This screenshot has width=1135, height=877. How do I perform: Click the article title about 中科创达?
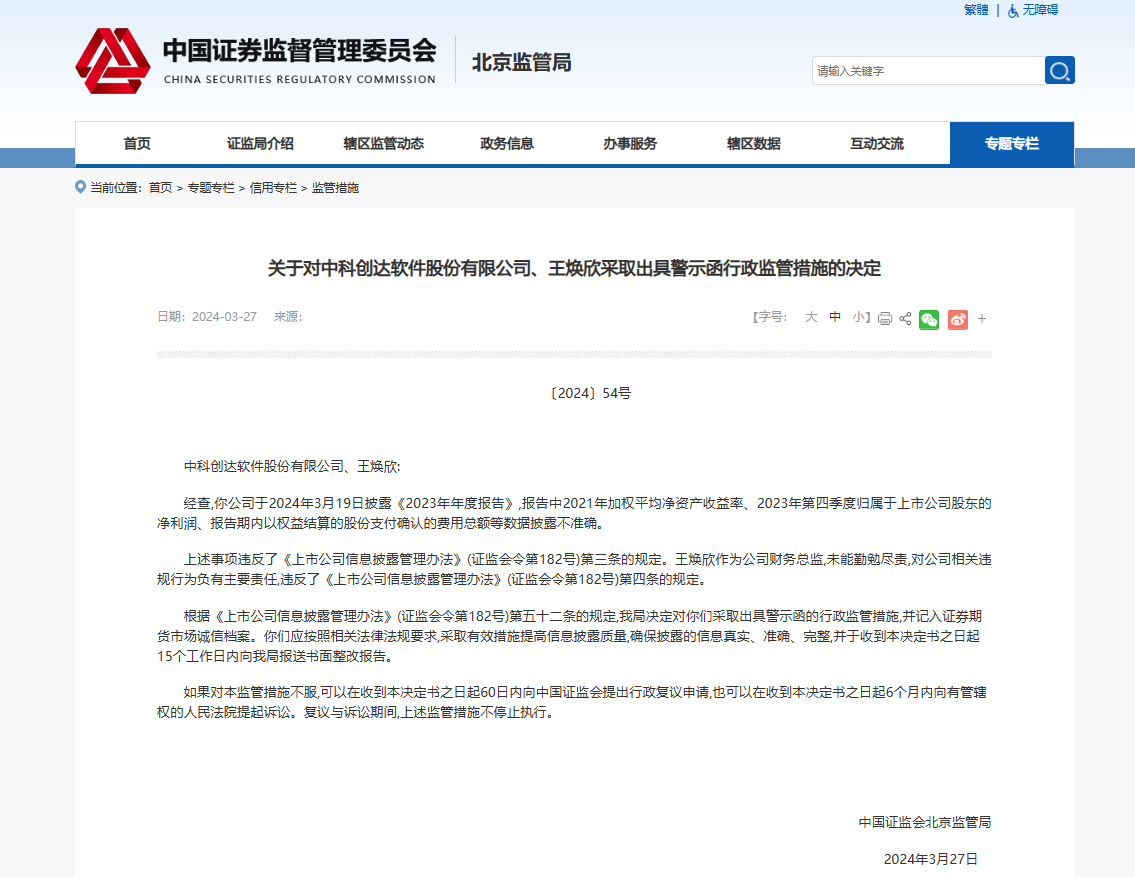pos(575,268)
